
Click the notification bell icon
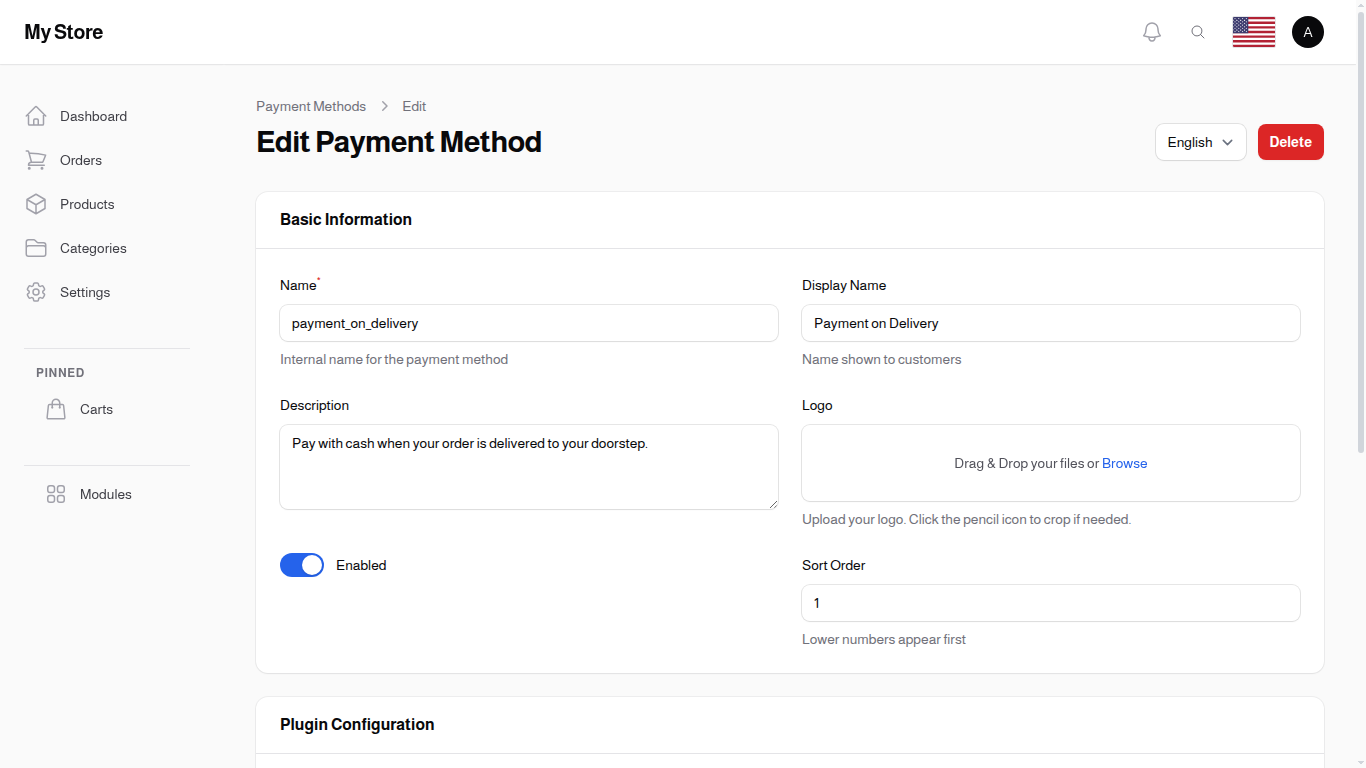point(1151,31)
